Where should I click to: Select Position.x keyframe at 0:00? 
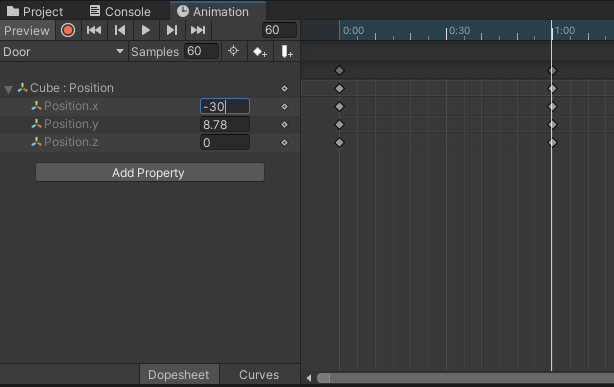pyautogui.click(x=340, y=107)
